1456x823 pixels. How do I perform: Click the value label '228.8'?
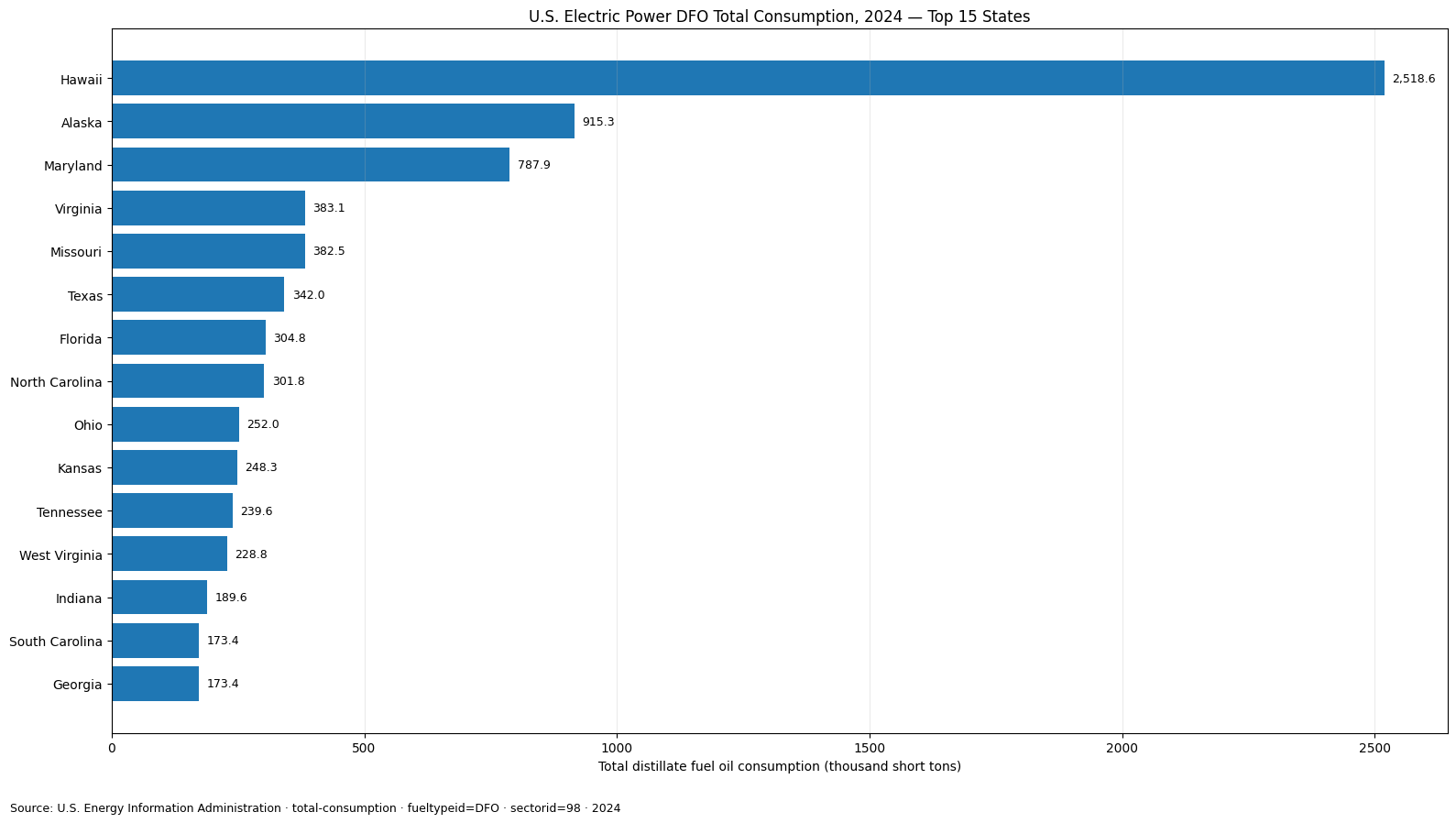point(251,554)
